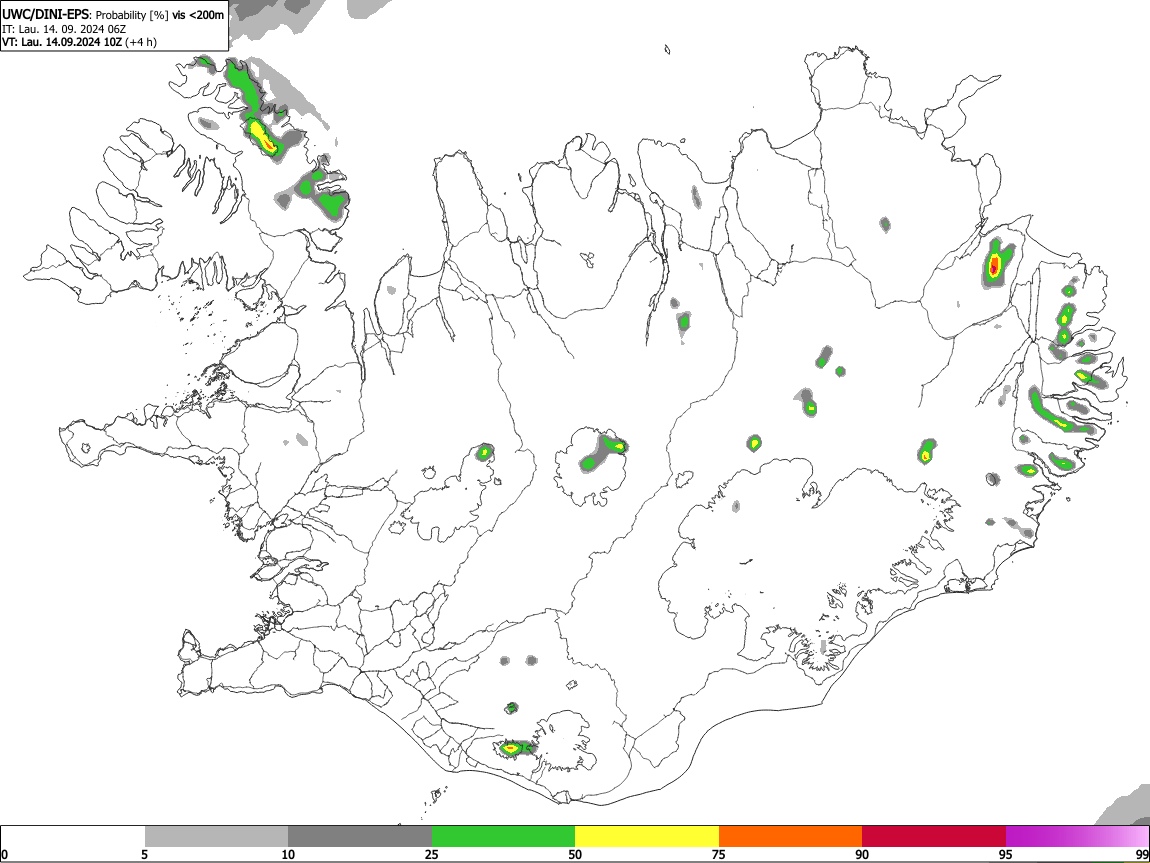The image size is (1150, 863).
Task: Click the '(+4 h)' forecast offset text
Action: [x=140, y=42]
